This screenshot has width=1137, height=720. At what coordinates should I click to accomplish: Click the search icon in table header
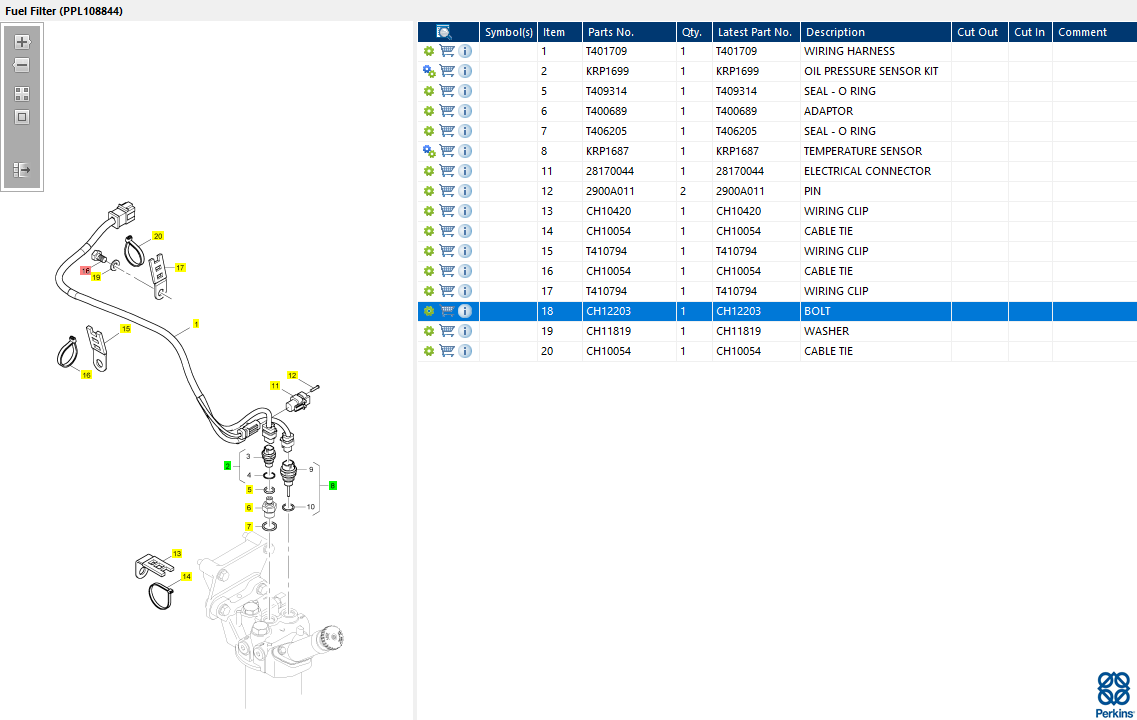pyautogui.click(x=444, y=32)
